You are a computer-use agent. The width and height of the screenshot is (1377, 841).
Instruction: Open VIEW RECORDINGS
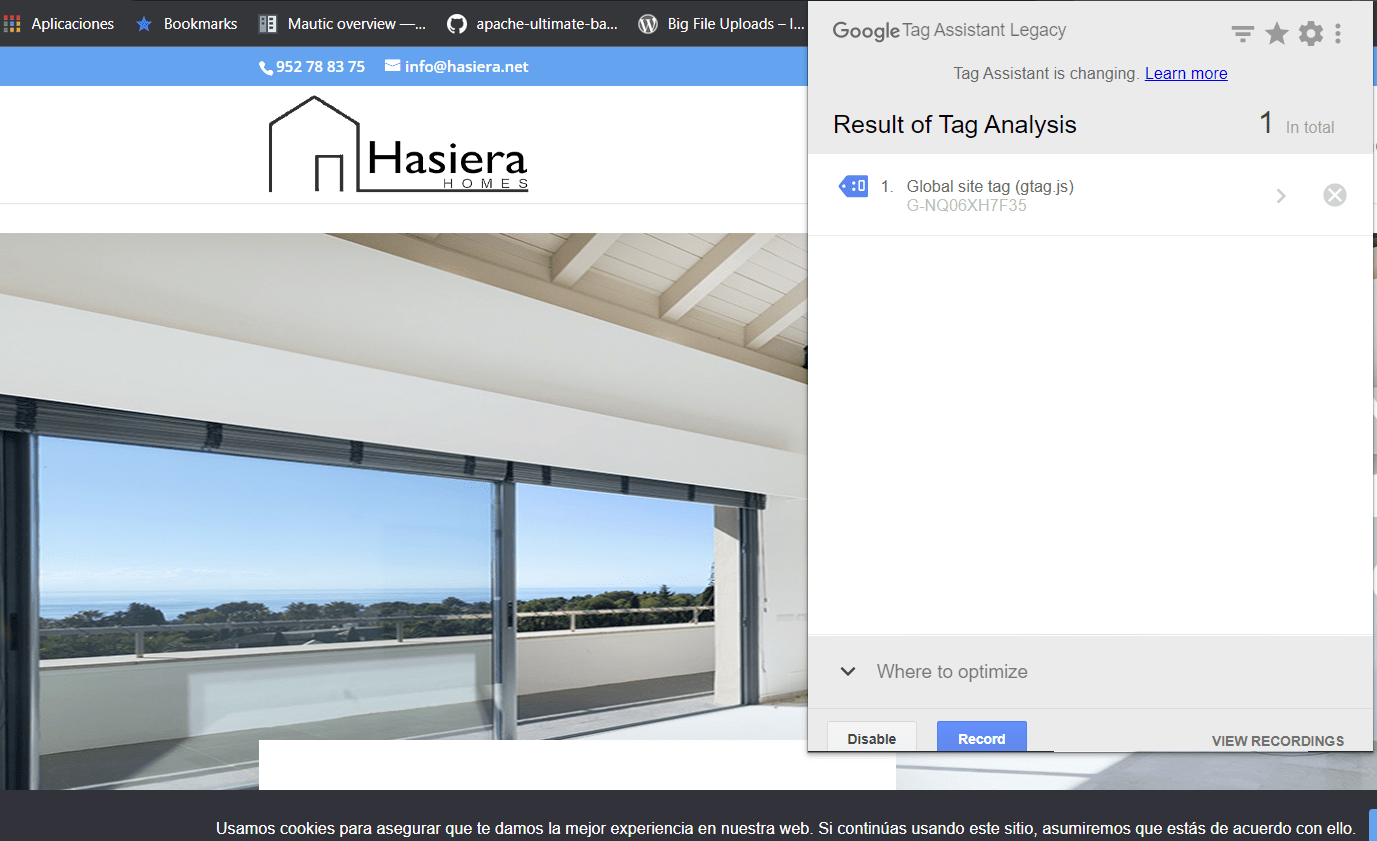coord(1278,741)
